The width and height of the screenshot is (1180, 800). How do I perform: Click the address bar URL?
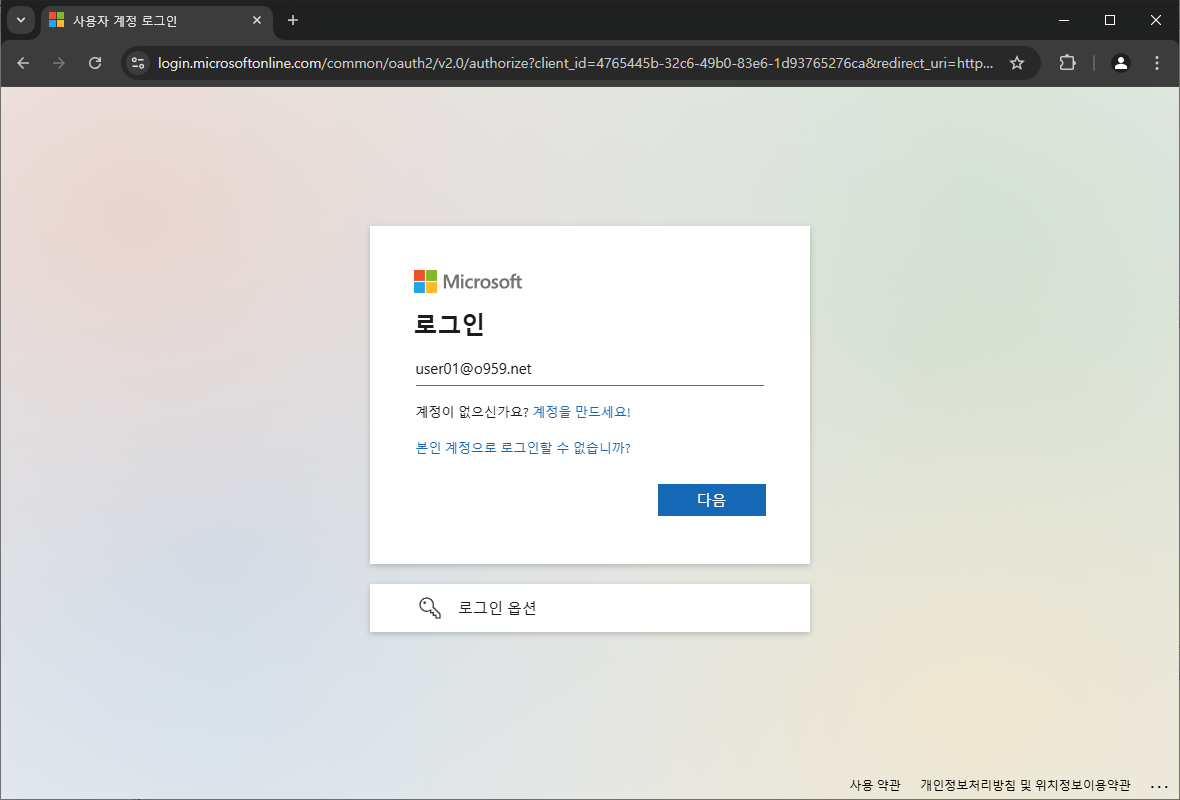point(575,63)
